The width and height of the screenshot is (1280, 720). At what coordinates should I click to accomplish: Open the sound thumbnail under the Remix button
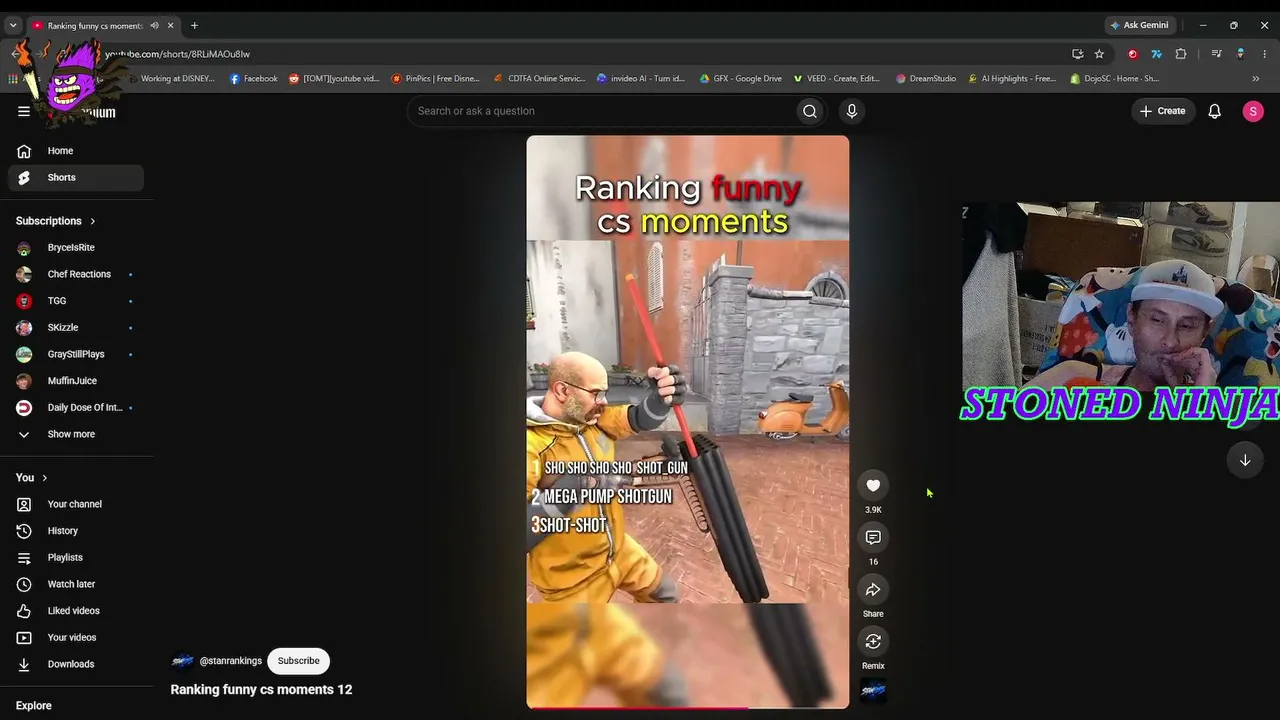tap(873, 691)
